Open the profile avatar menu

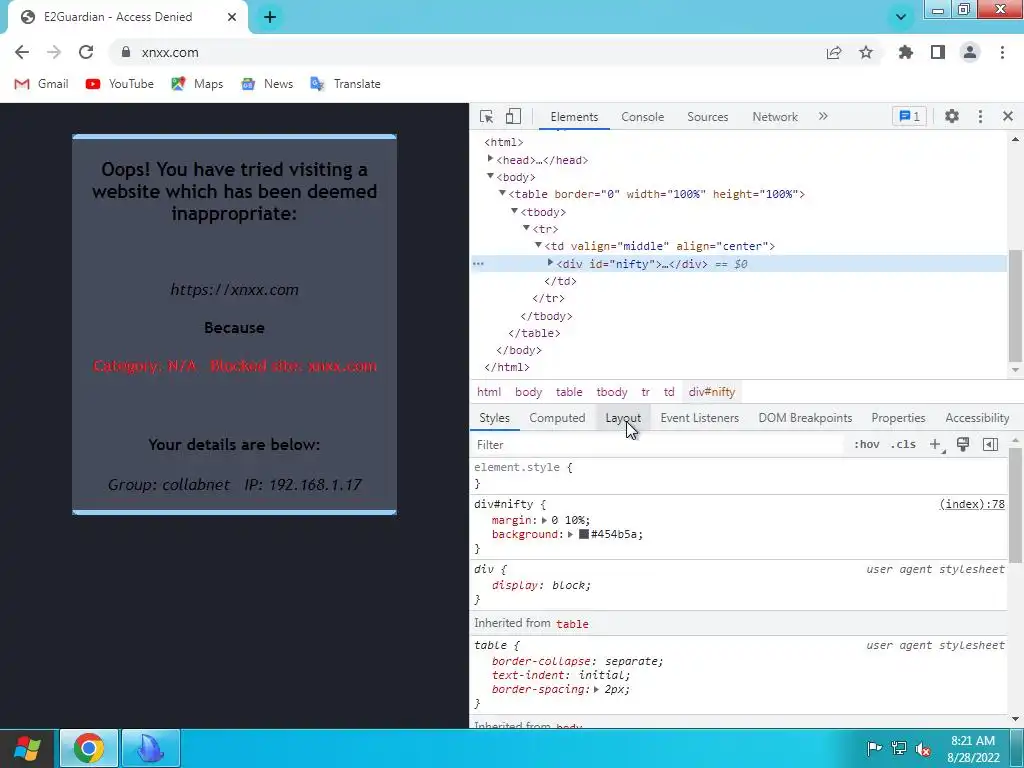[x=970, y=52]
